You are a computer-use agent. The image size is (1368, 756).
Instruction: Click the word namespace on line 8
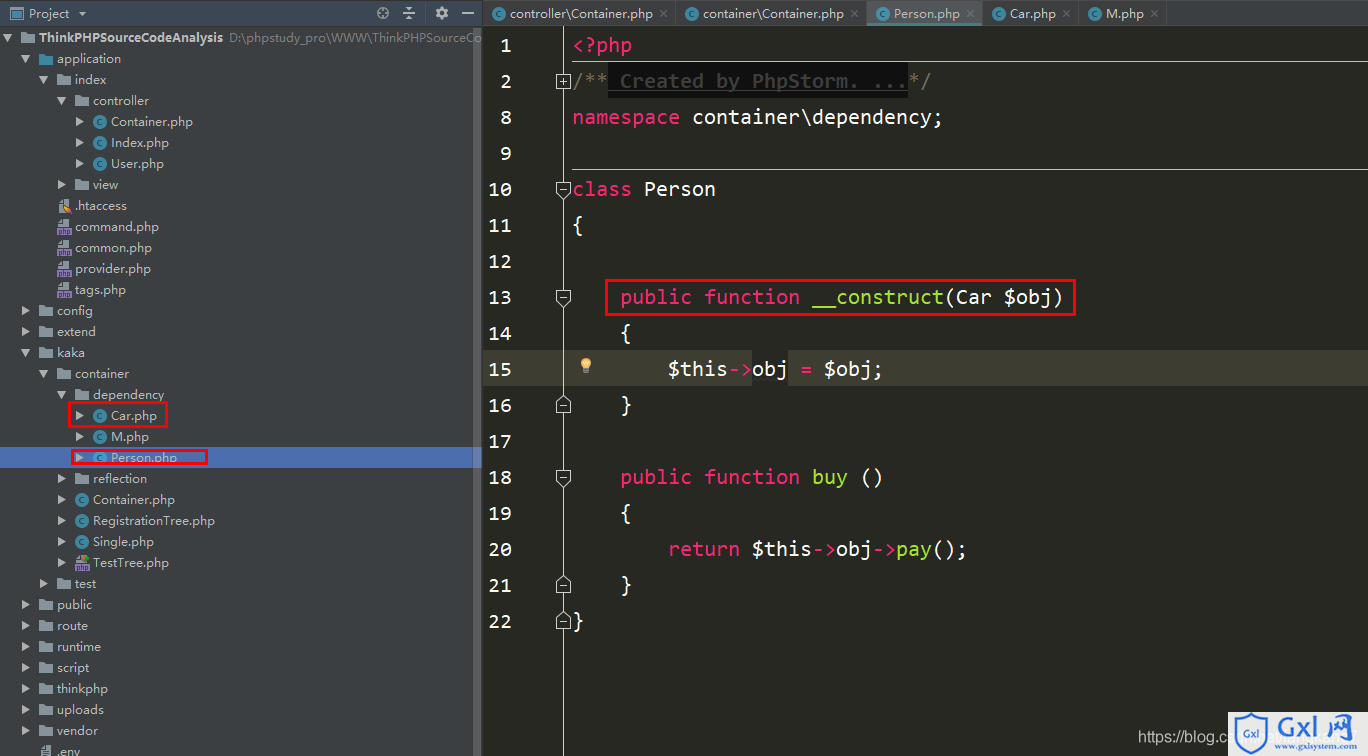626,117
